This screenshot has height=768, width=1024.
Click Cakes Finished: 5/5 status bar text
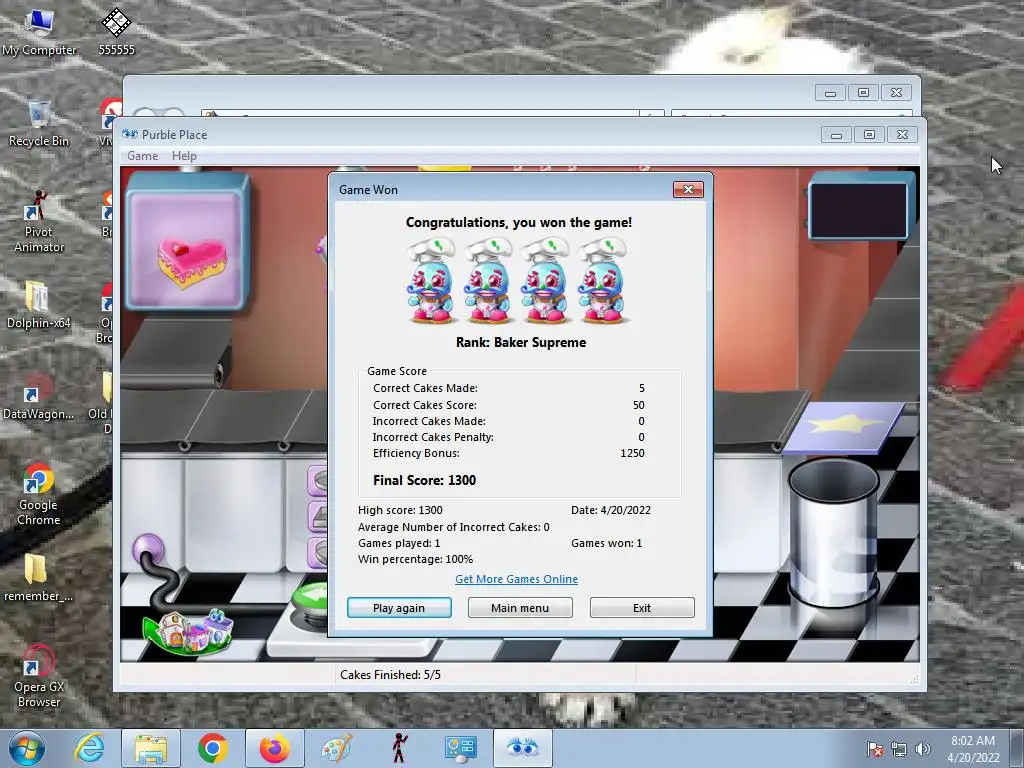tap(391, 675)
